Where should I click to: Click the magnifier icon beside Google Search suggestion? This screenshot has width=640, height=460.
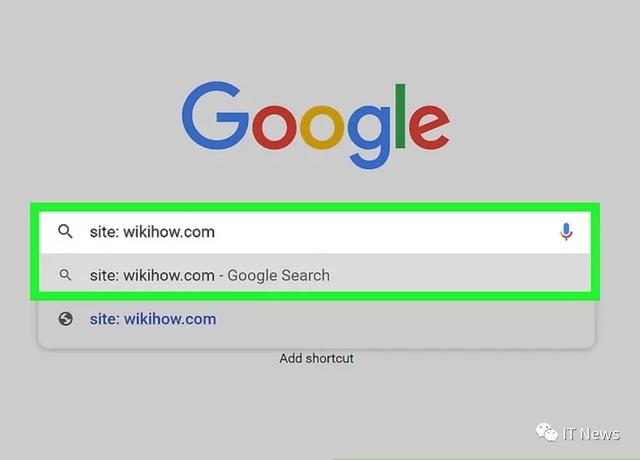point(65,275)
